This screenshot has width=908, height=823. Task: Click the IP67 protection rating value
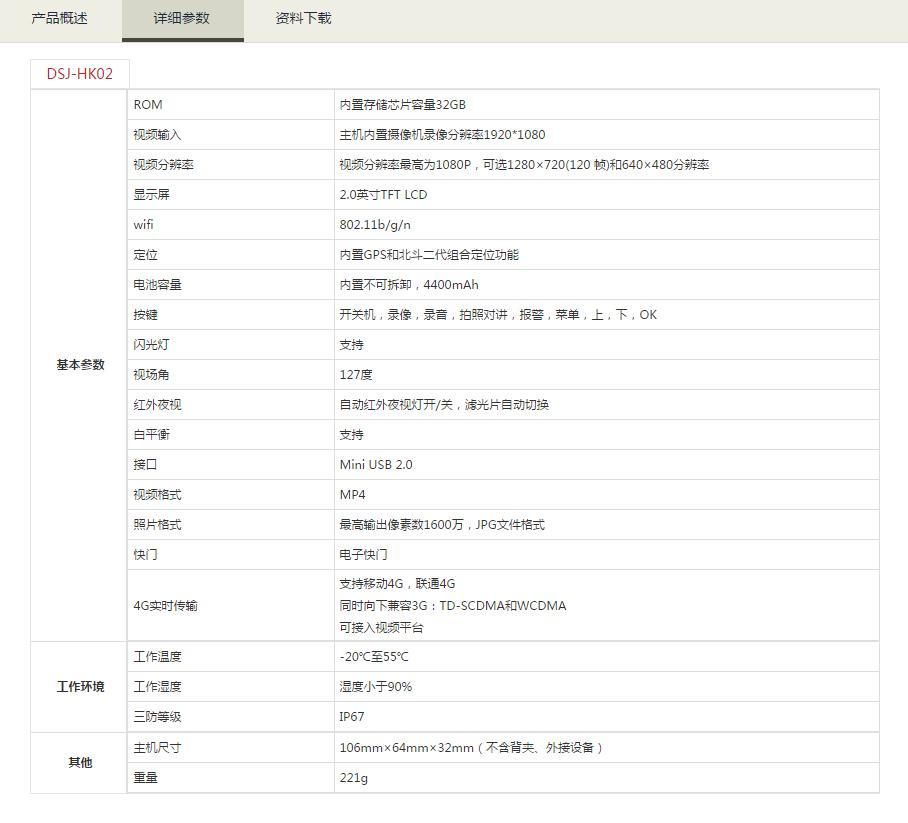click(352, 717)
